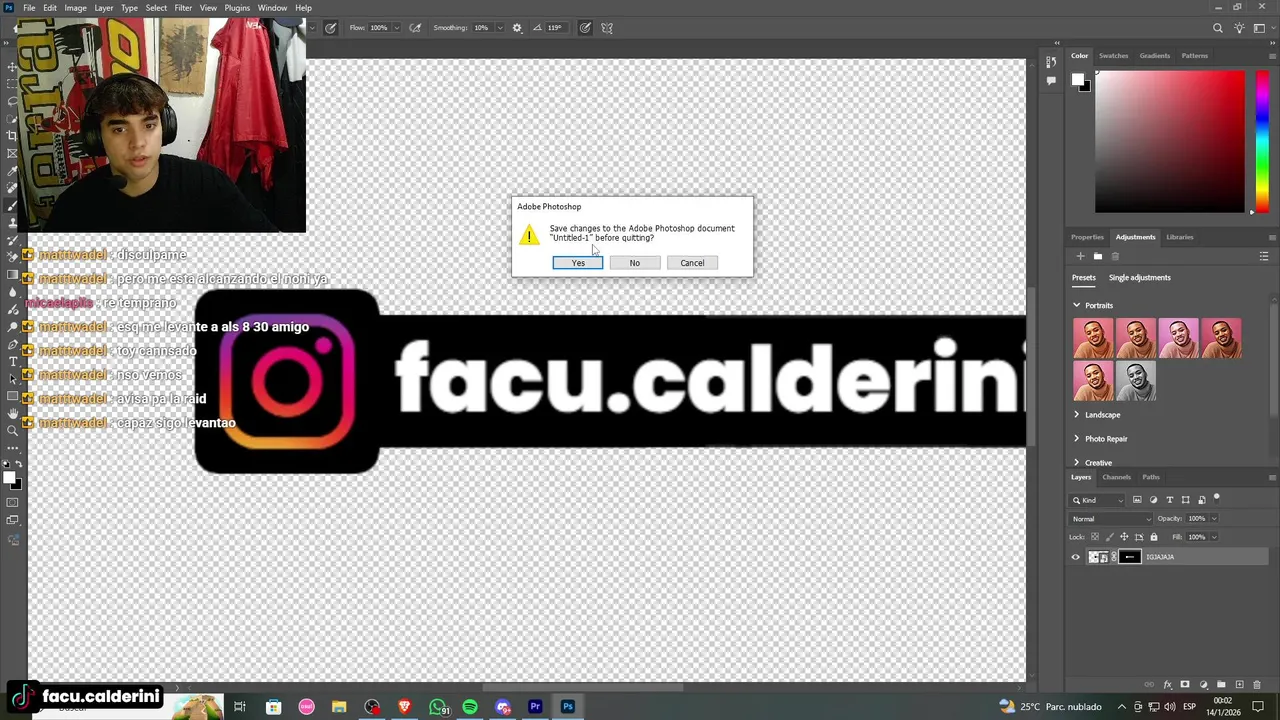This screenshot has width=1280, height=720.
Task: Toggle lock position icon
Action: point(1124,537)
